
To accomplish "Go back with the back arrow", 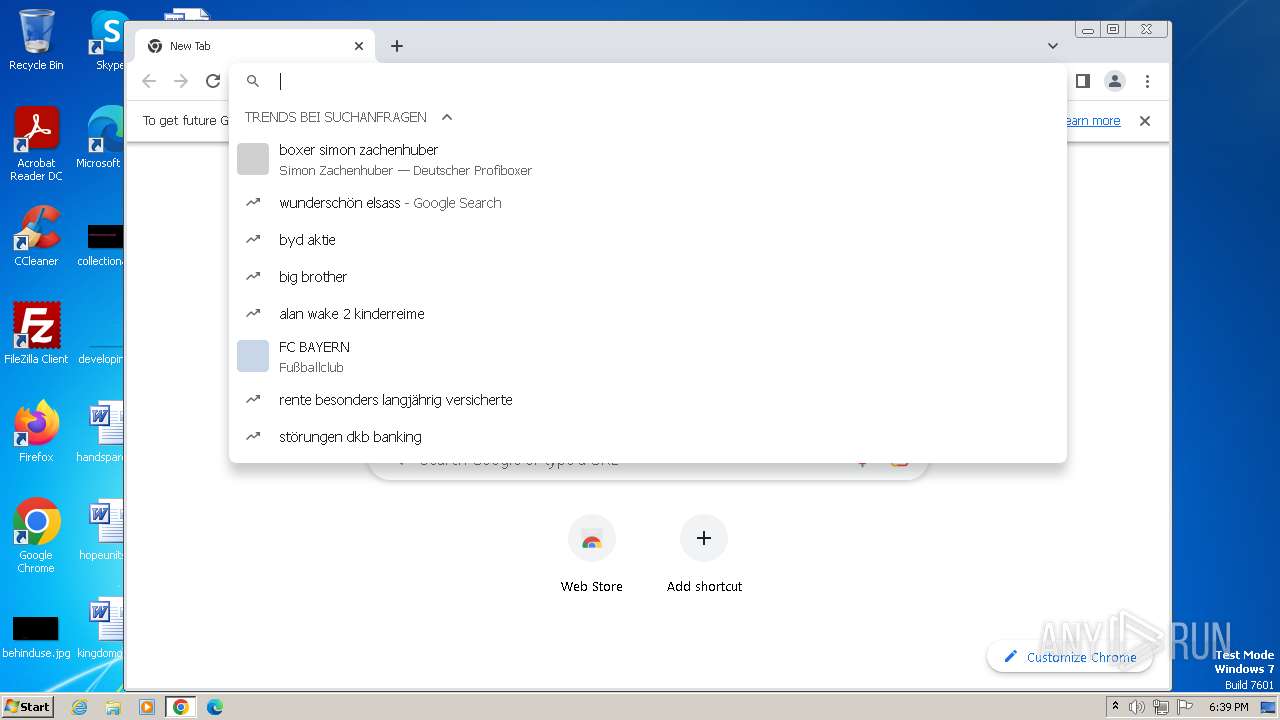I will [x=149, y=81].
